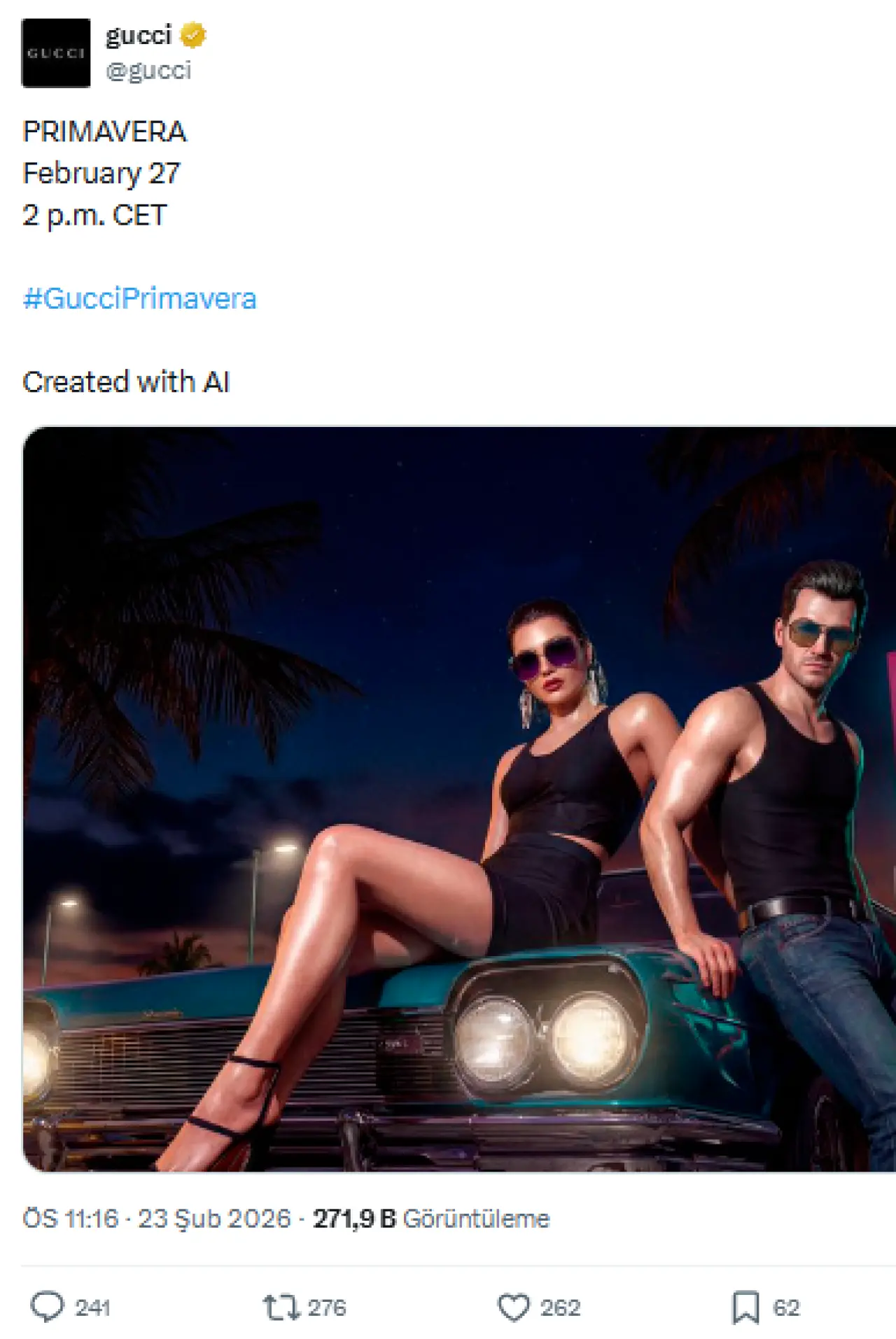Open the AI-generated campaign image
The height and width of the screenshot is (1339, 896).
coord(459,799)
